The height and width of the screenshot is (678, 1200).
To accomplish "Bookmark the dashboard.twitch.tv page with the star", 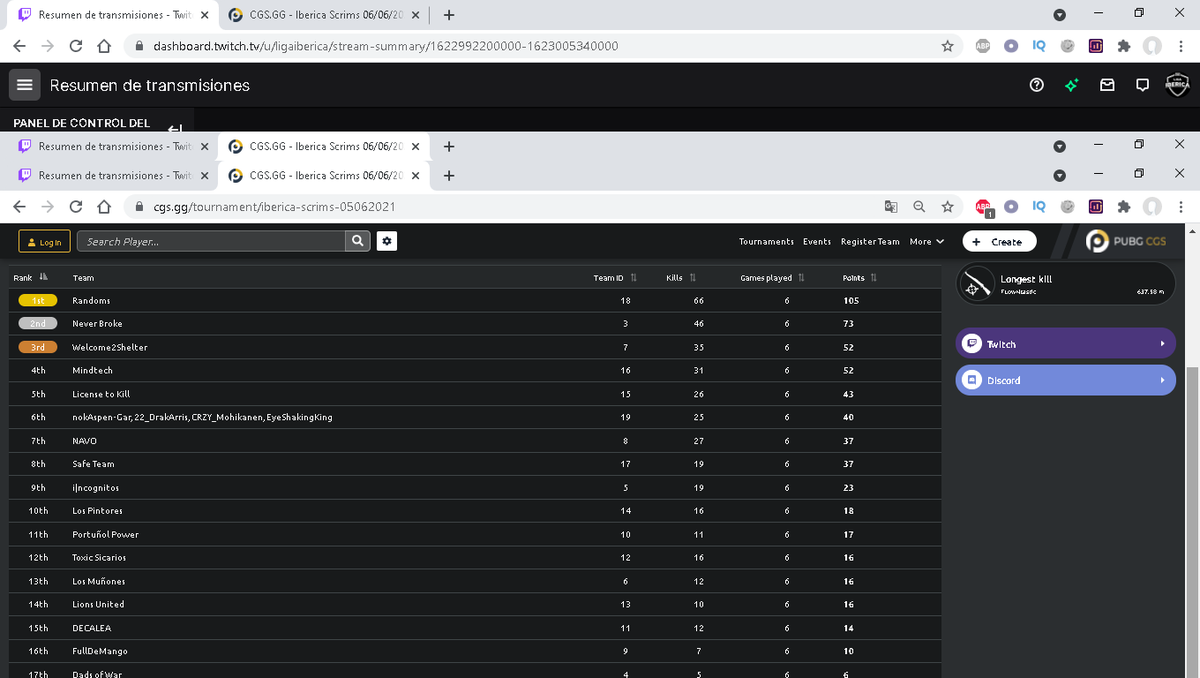I will 946,46.
